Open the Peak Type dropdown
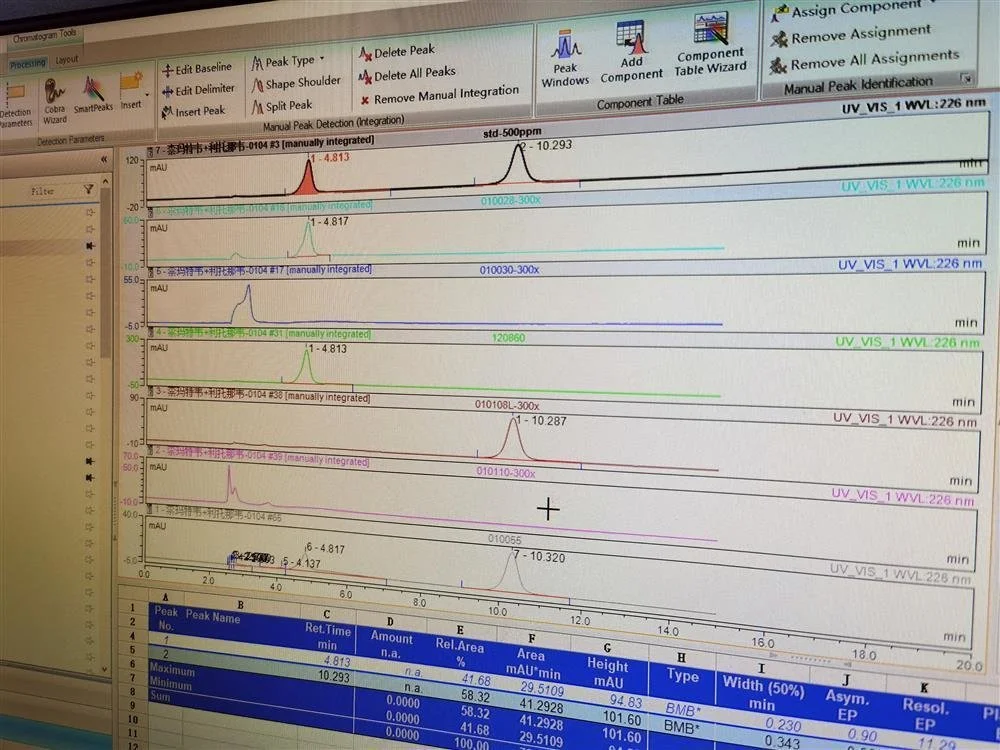 click(288, 62)
